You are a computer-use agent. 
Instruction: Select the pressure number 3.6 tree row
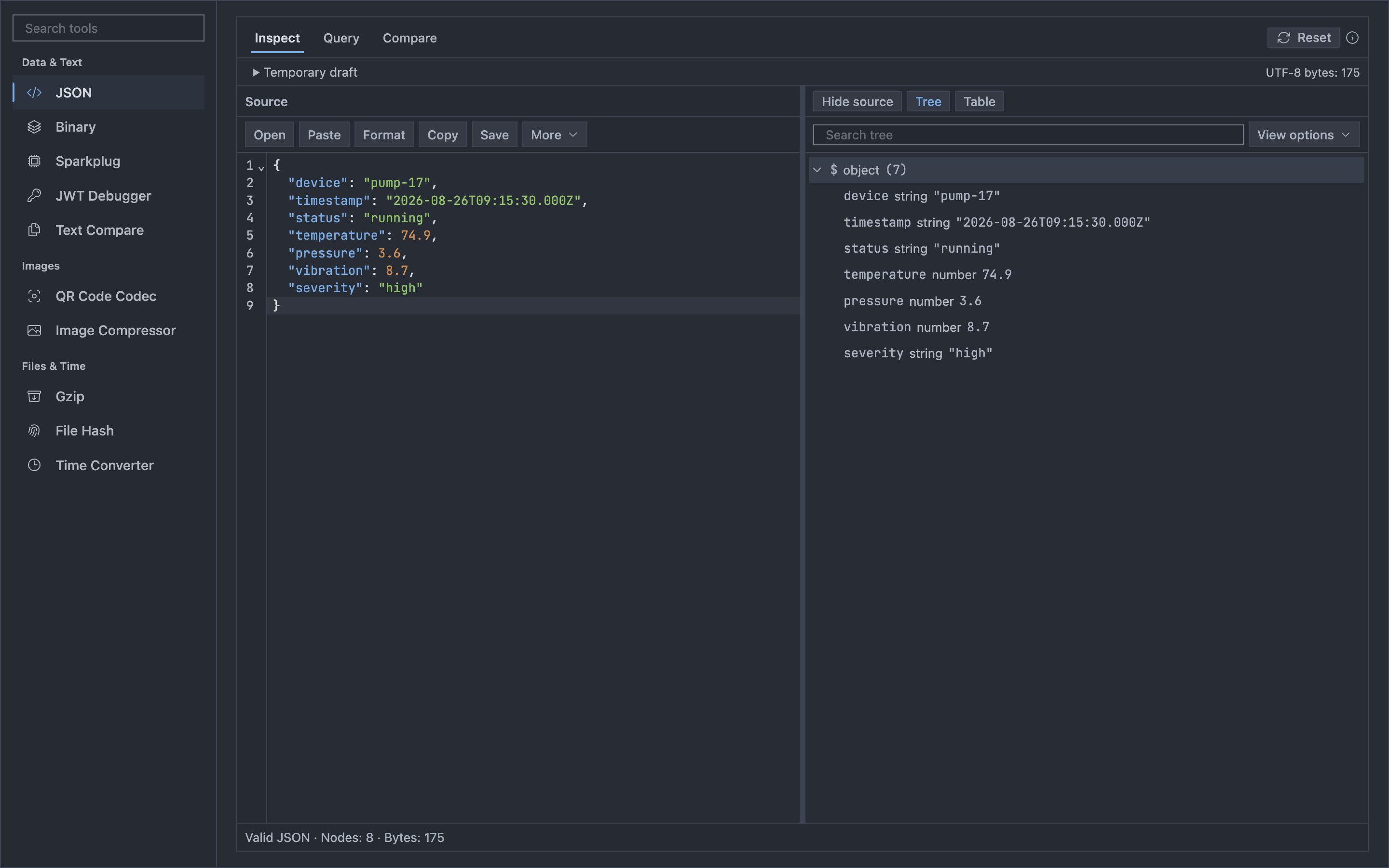click(x=1086, y=301)
